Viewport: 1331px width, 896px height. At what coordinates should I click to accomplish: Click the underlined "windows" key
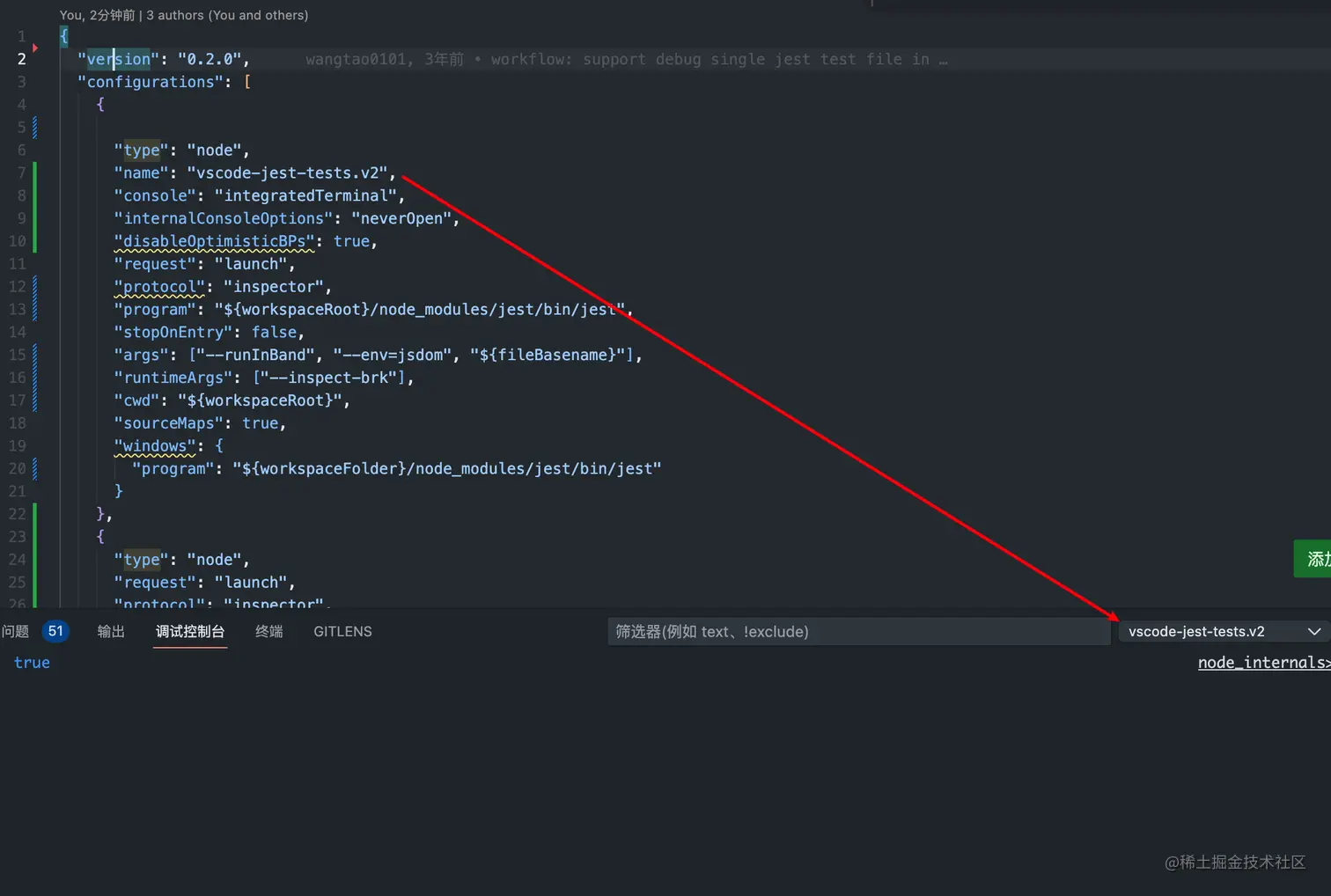coord(155,446)
